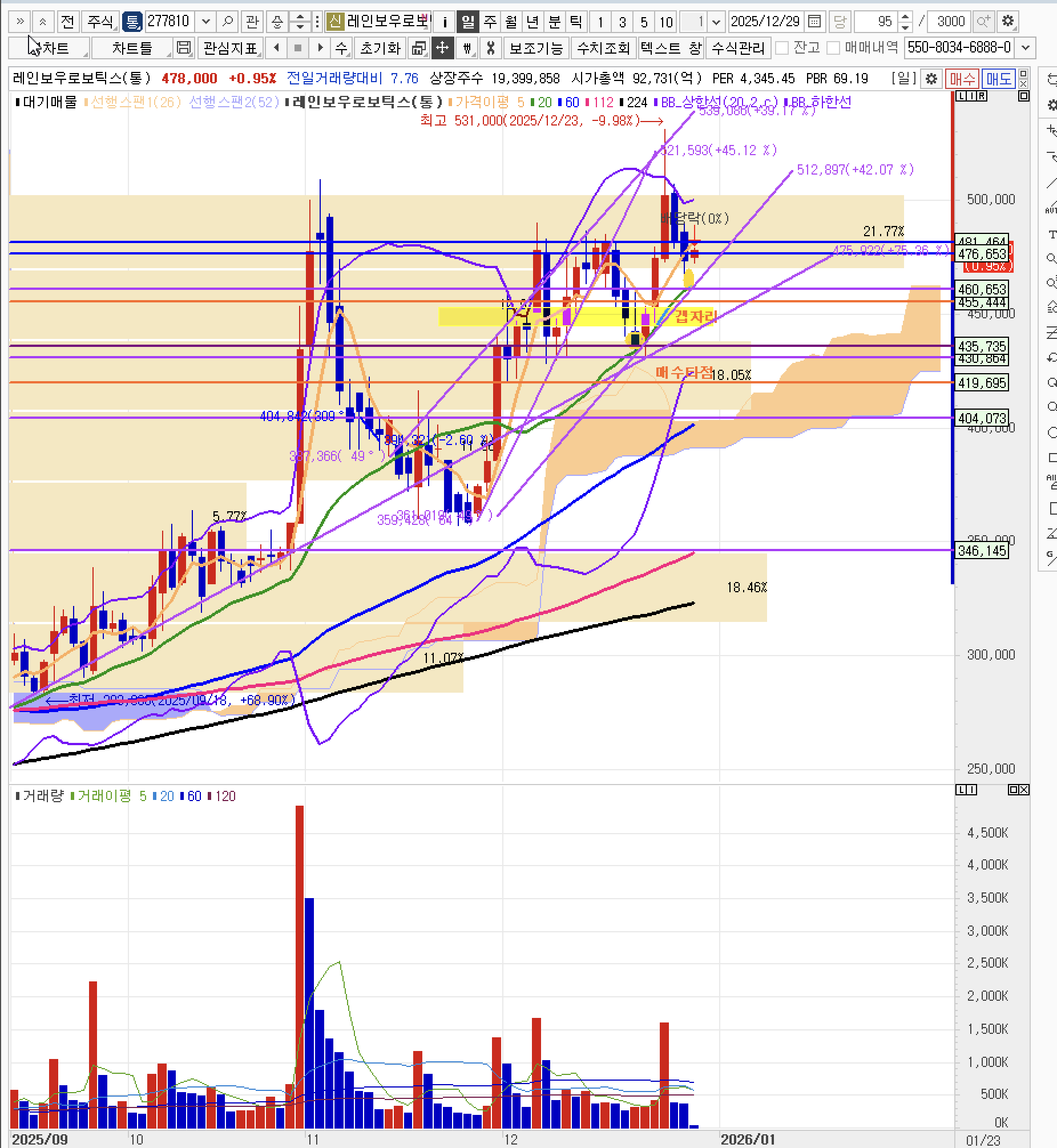Open the account number 550-8034-6888-0 dropdown
The image size is (1057, 1148).
tap(1026, 48)
